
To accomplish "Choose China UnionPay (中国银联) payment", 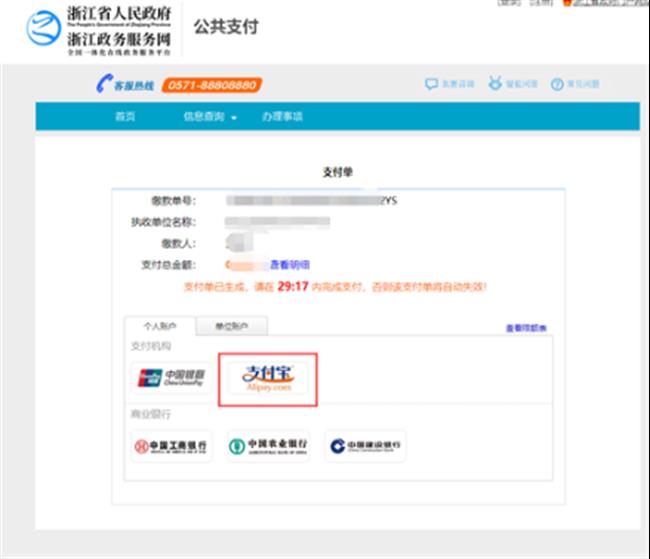I will point(171,379).
